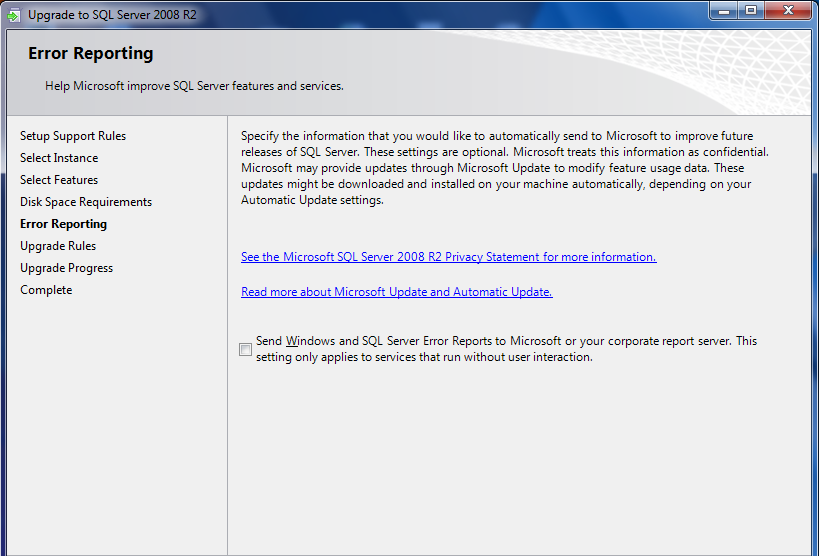The height and width of the screenshot is (556, 819).
Task: Select the Upgrade Rules step
Action: point(58,246)
